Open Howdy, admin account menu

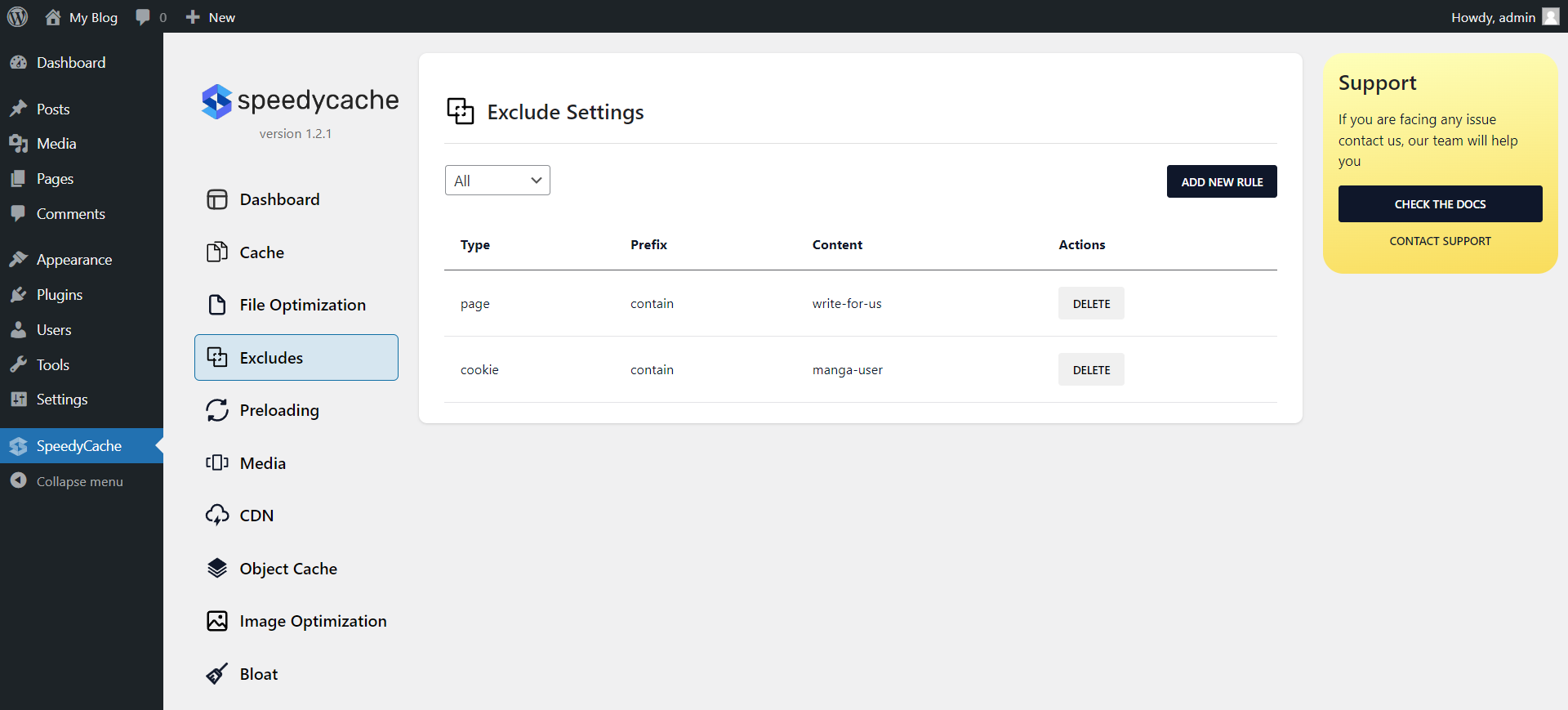pos(1504,17)
